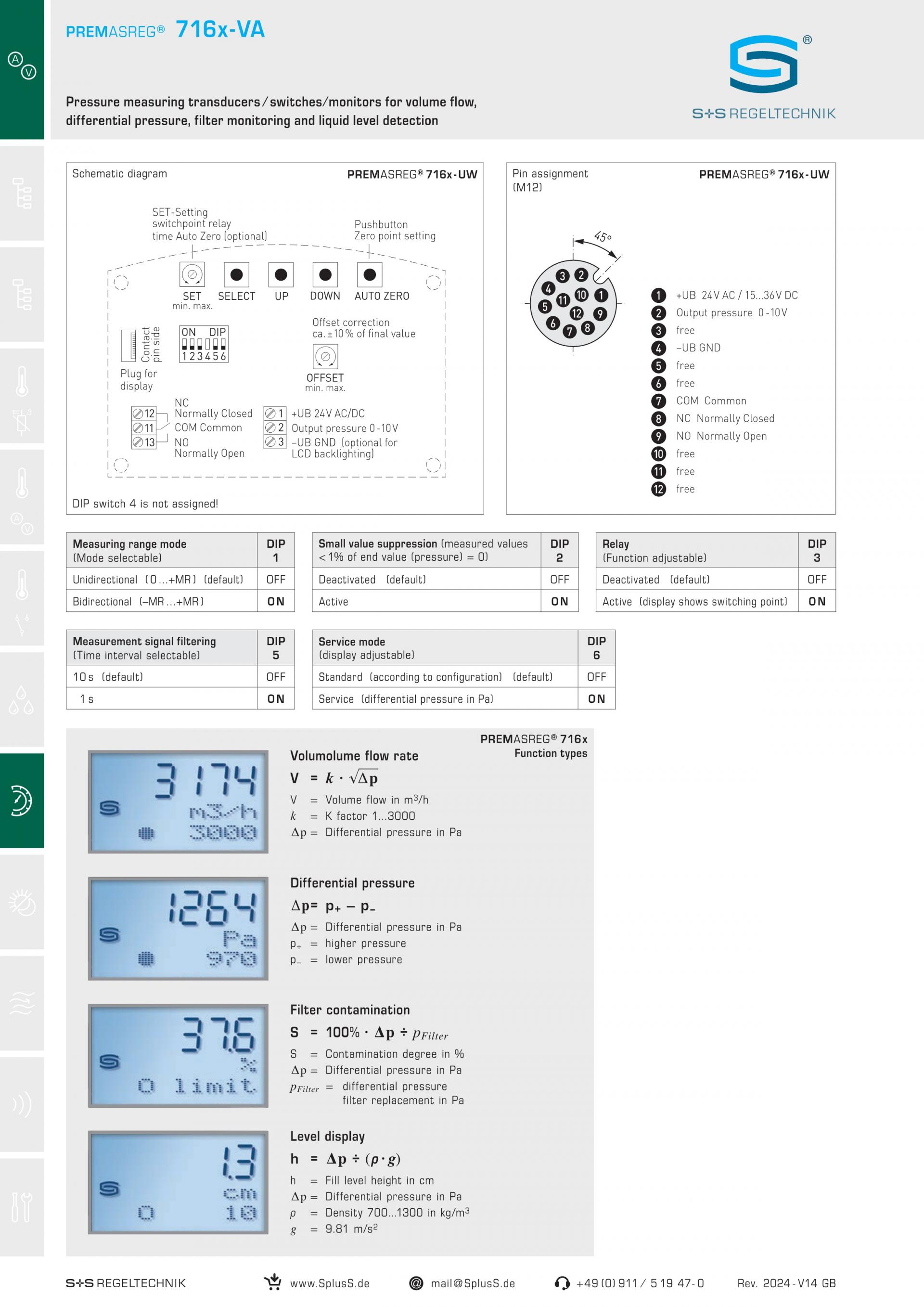Click the headset phone icon in footer

(562, 1283)
